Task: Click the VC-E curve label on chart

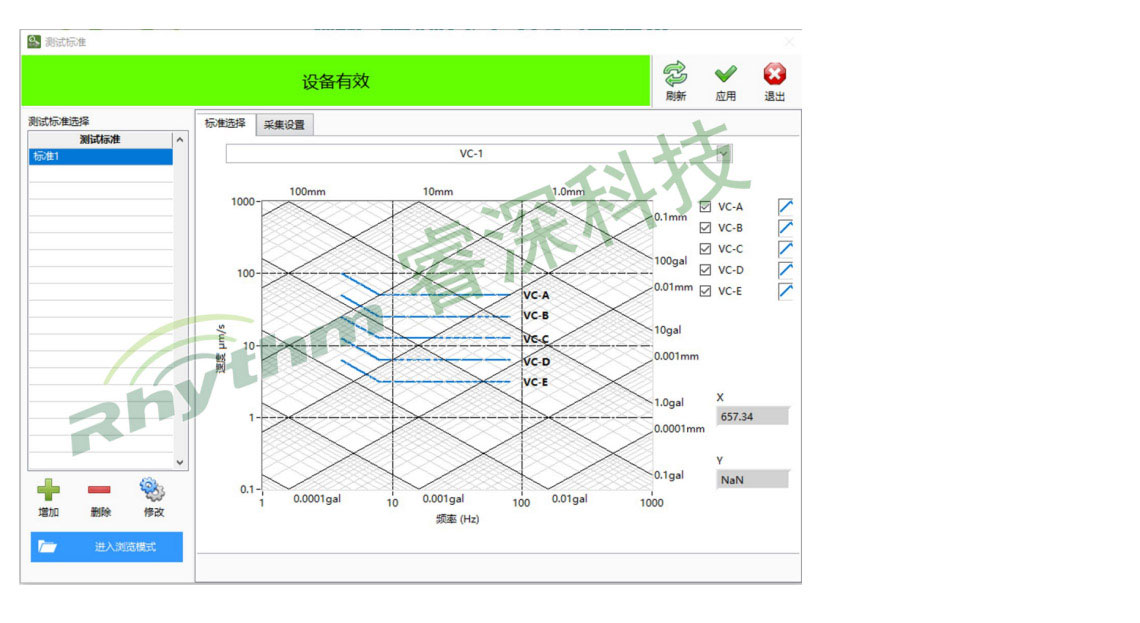Action: click(537, 382)
